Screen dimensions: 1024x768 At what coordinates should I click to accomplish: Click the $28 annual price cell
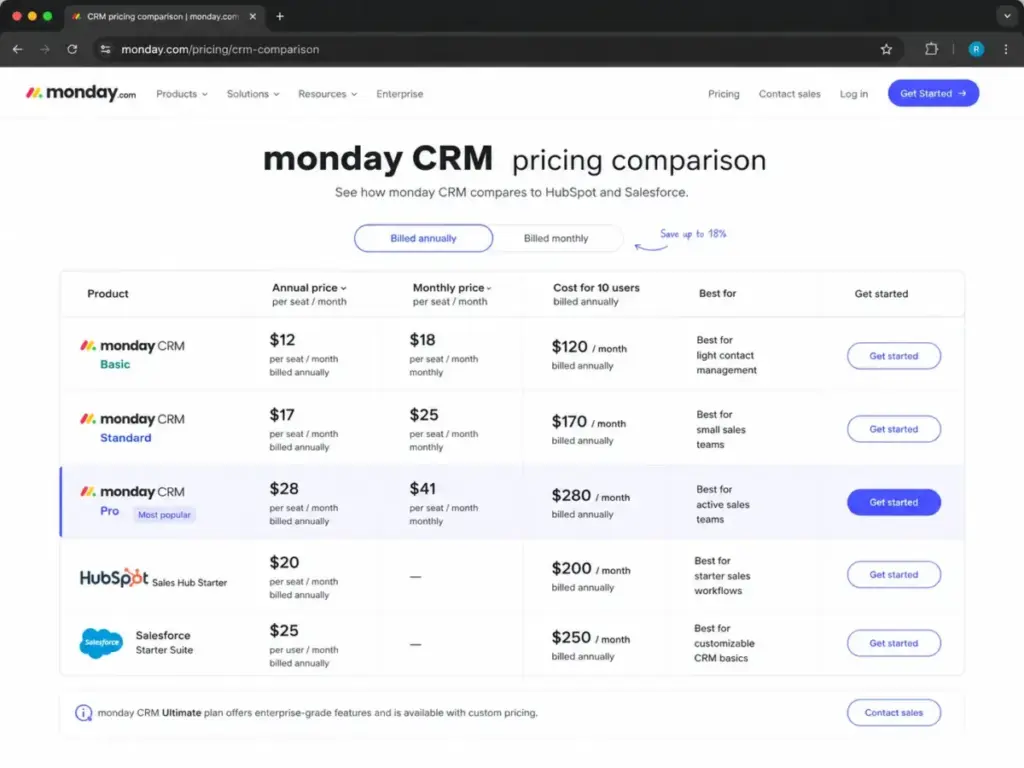click(304, 504)
